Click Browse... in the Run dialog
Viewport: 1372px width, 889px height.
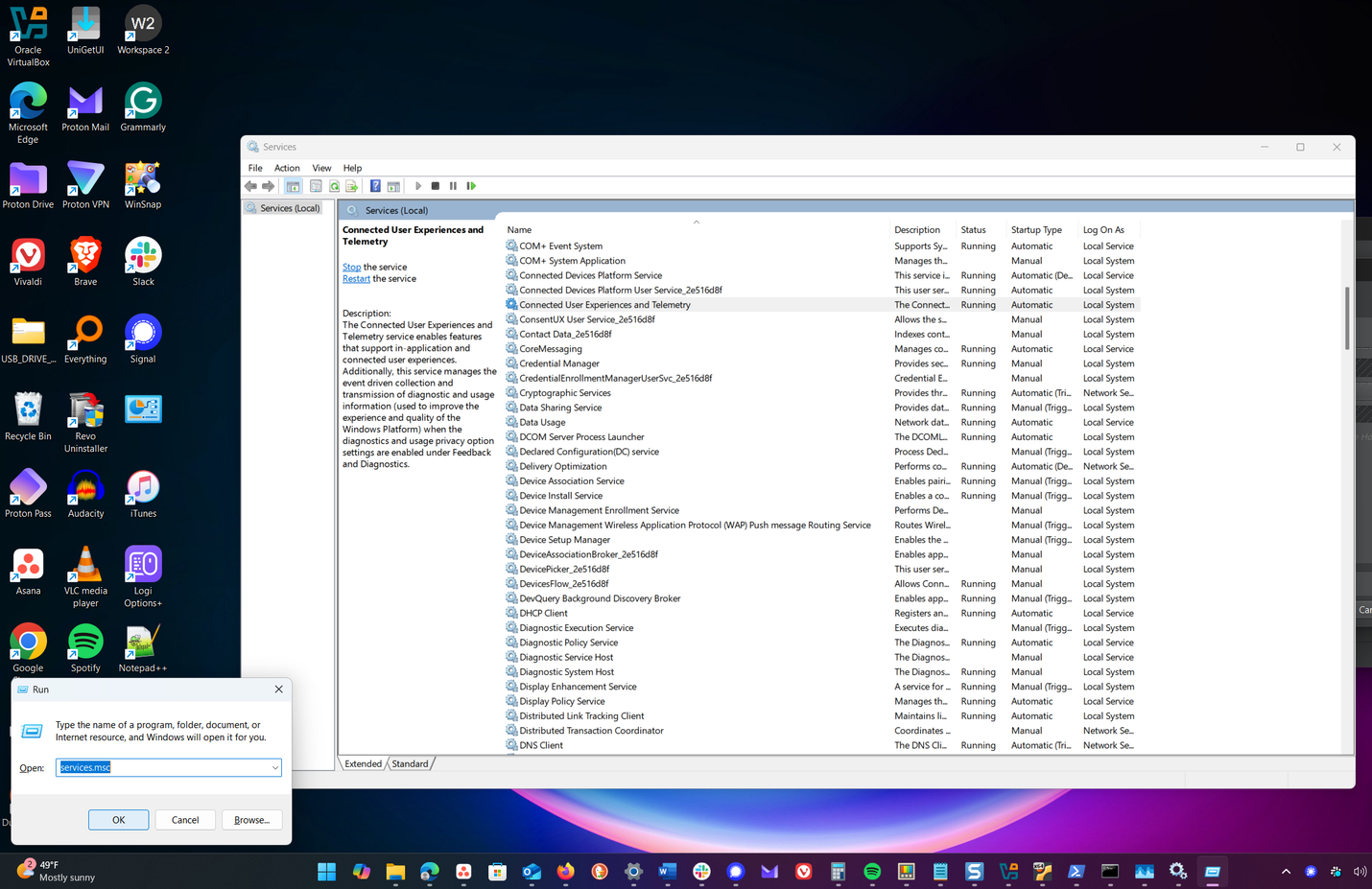point(251,820)
